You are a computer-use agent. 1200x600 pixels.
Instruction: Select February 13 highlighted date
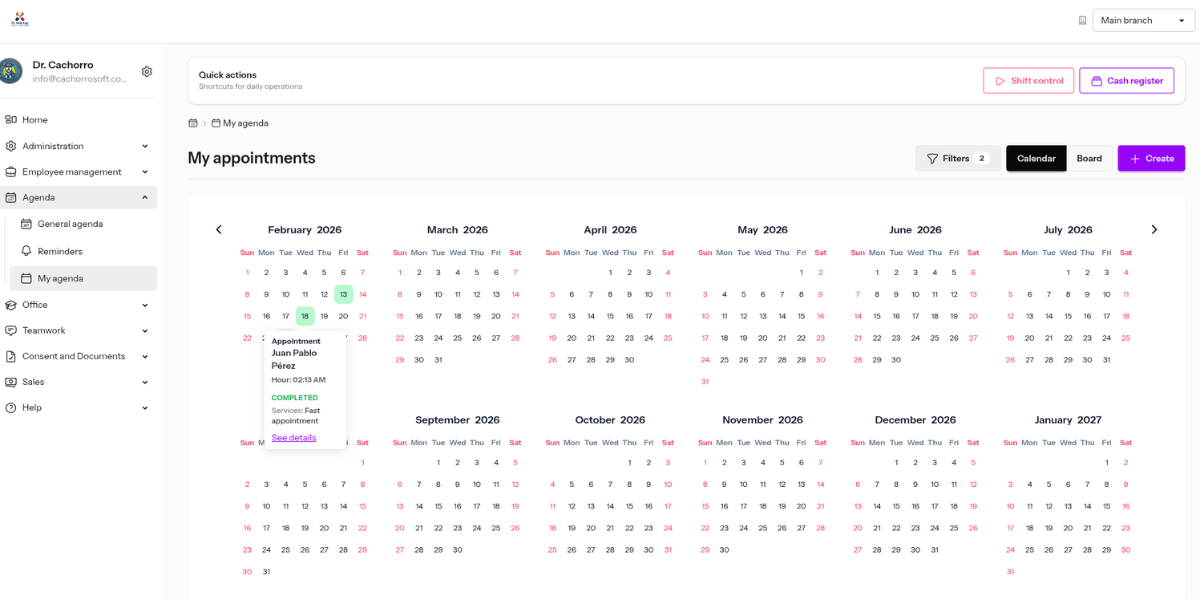pos(343,294)
